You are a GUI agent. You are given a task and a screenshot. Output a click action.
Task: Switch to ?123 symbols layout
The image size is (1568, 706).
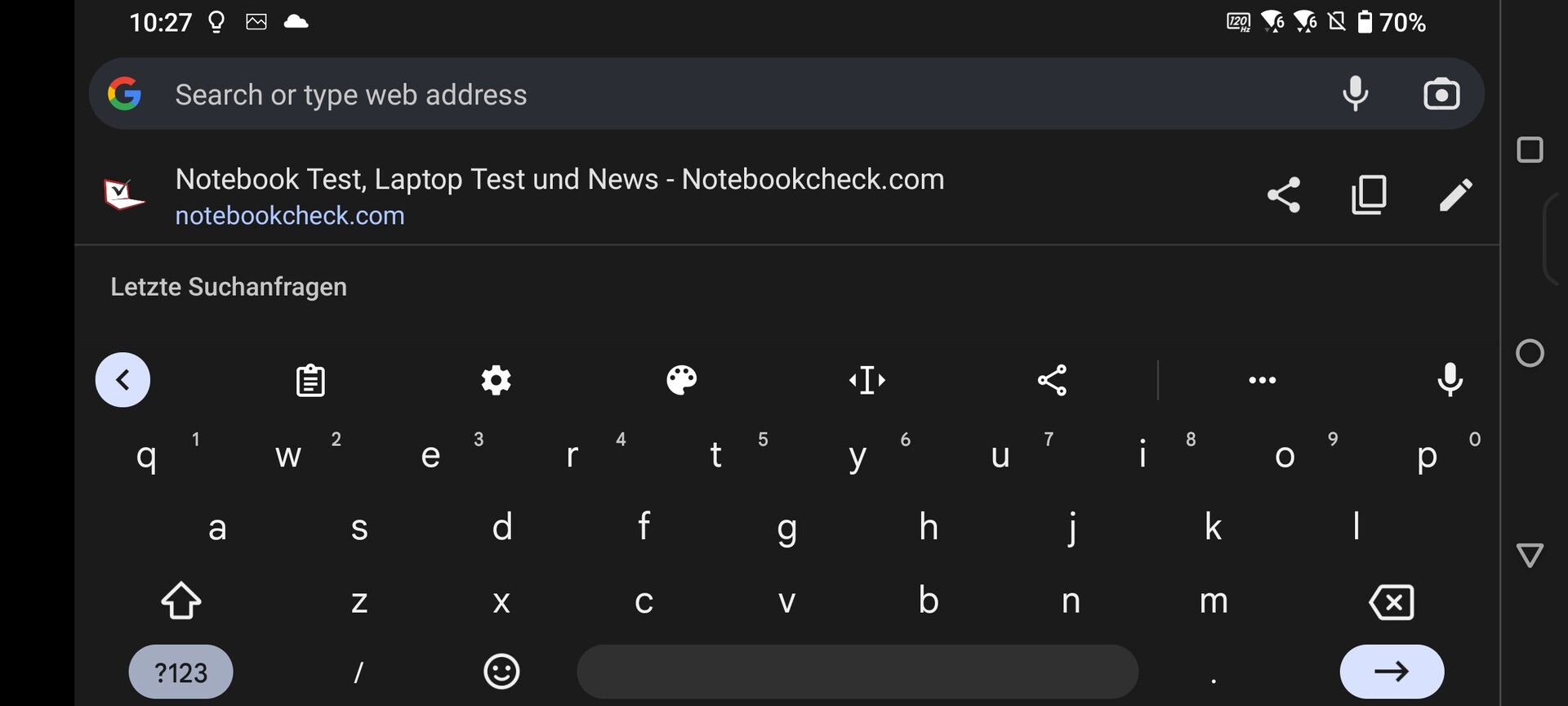[x=180, y=672]
